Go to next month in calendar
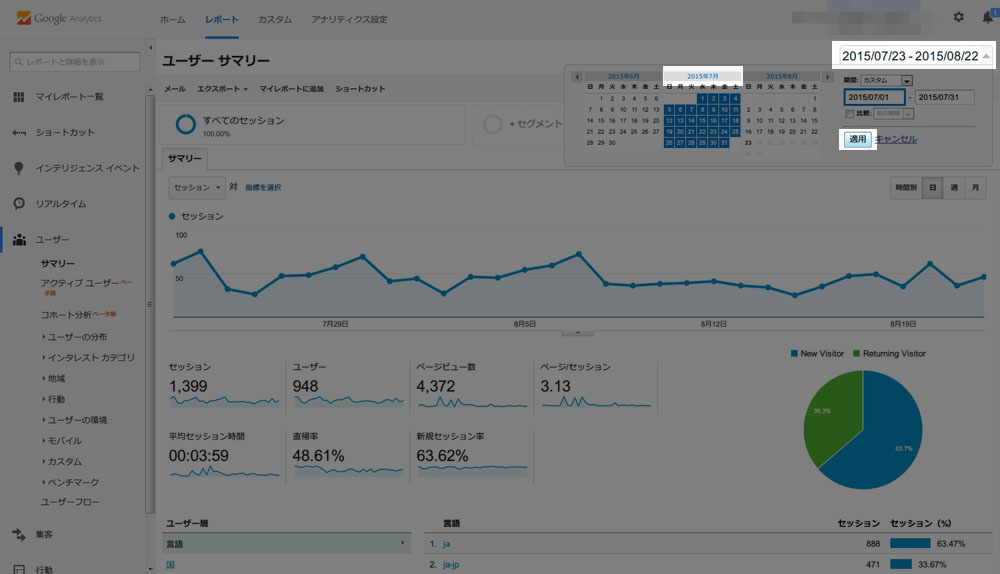 point(828,77)
